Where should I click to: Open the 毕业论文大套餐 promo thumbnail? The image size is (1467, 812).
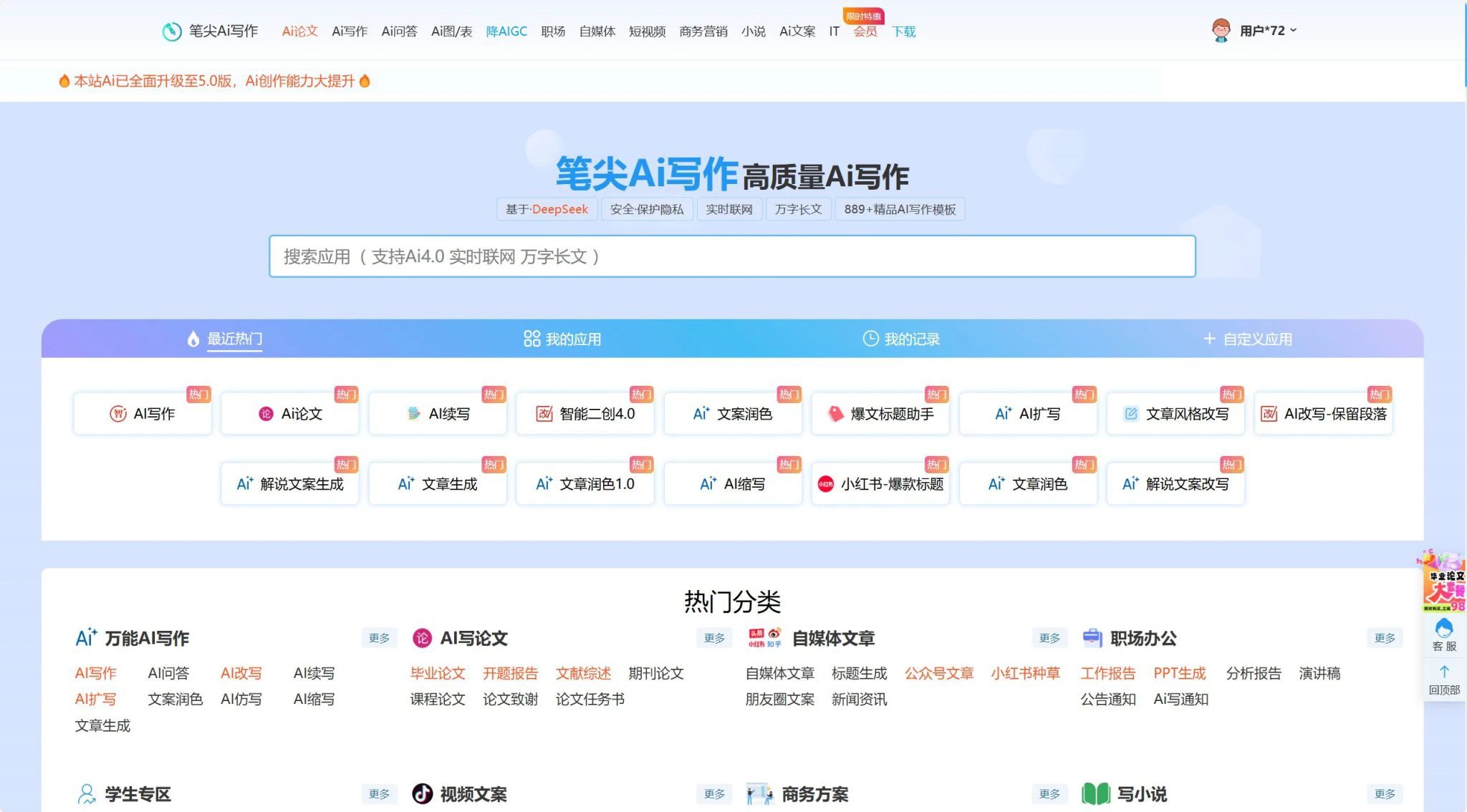point(1443,582)
